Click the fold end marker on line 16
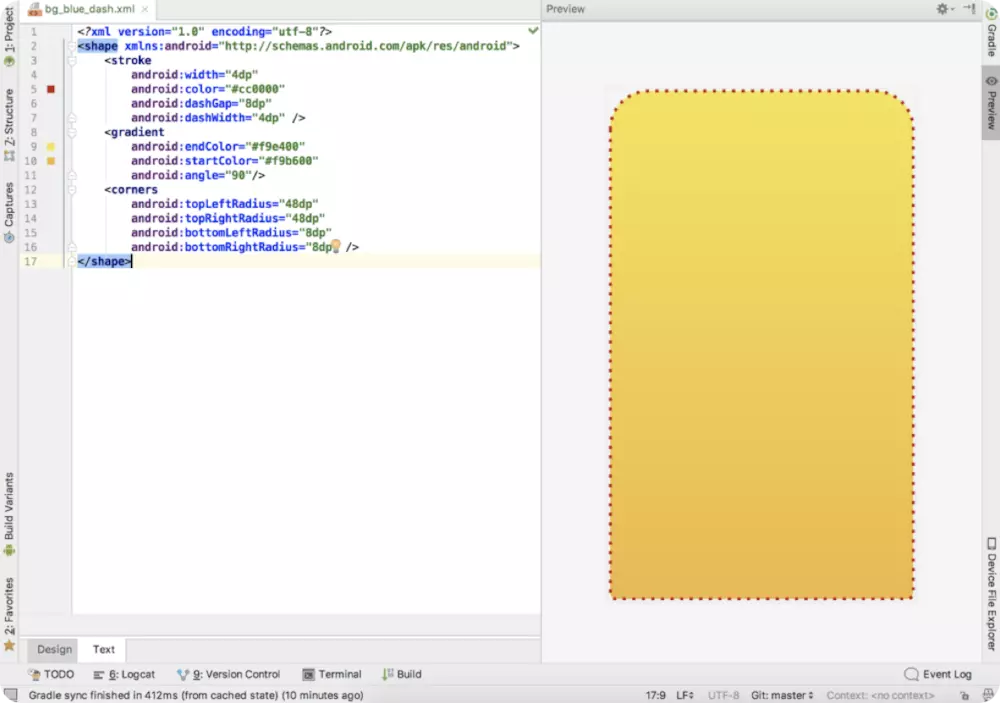 [x=72, y=248]
